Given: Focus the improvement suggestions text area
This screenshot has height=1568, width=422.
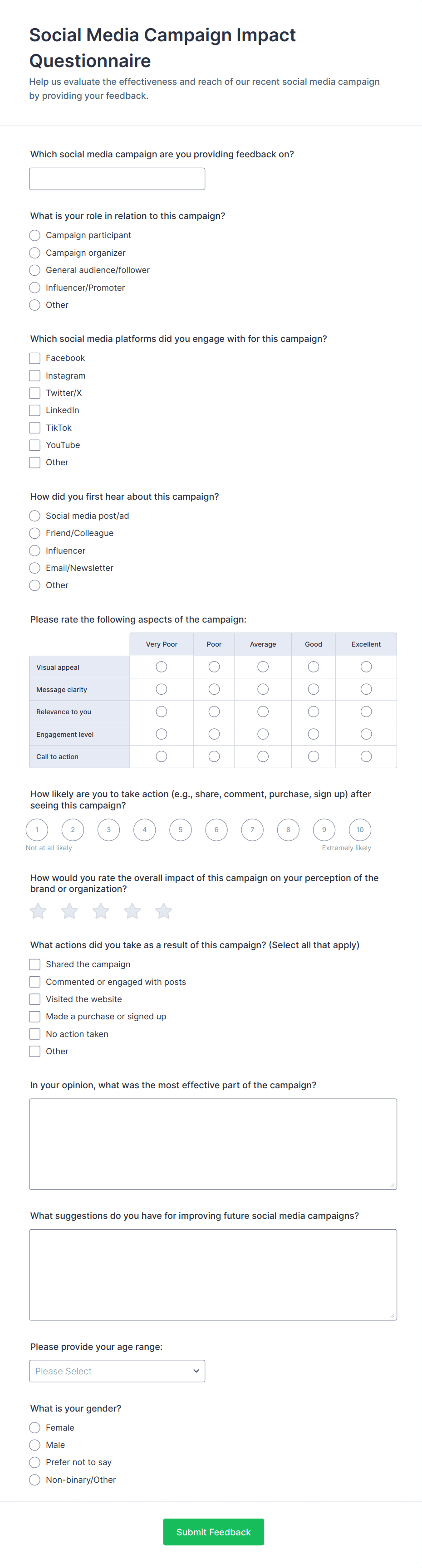Looking at the screenshot, I should pos(213,1275).
